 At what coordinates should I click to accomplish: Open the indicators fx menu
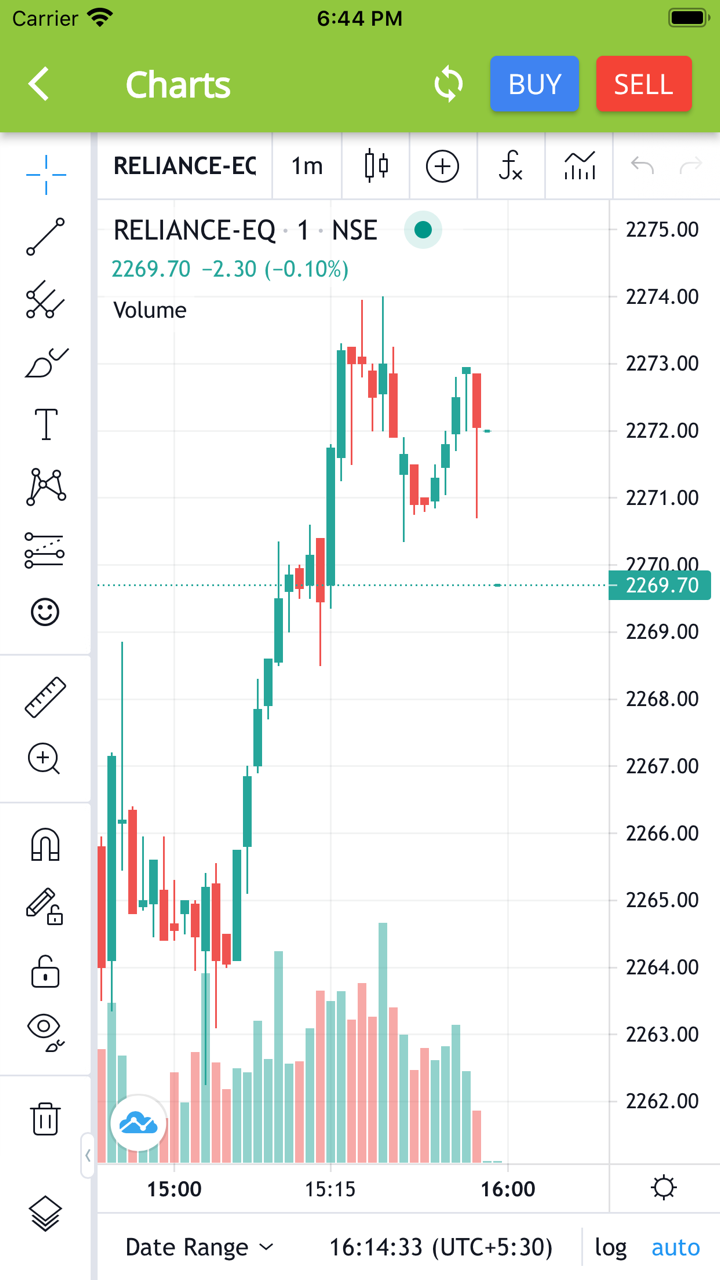coord(510,166)
